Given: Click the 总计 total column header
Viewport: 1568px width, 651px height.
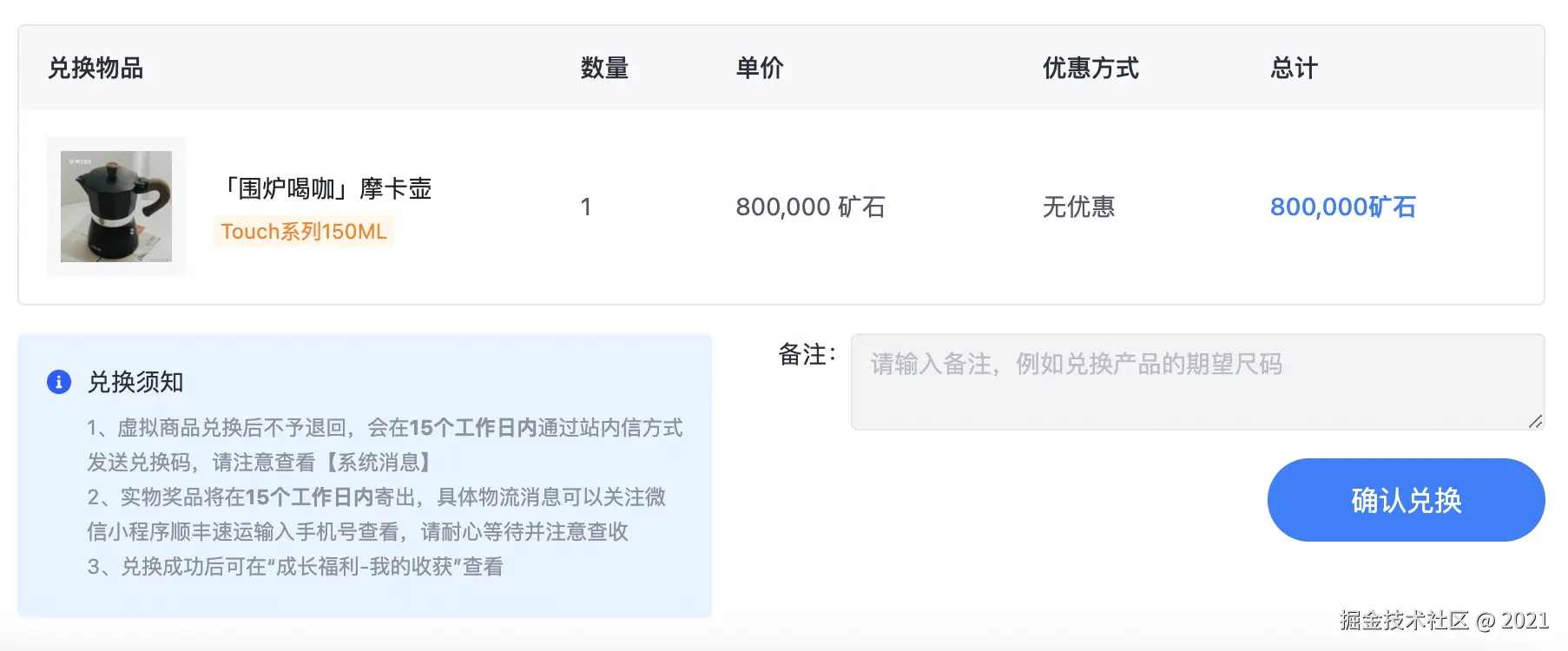Looking at the screenshot, I should (1293, 67).
